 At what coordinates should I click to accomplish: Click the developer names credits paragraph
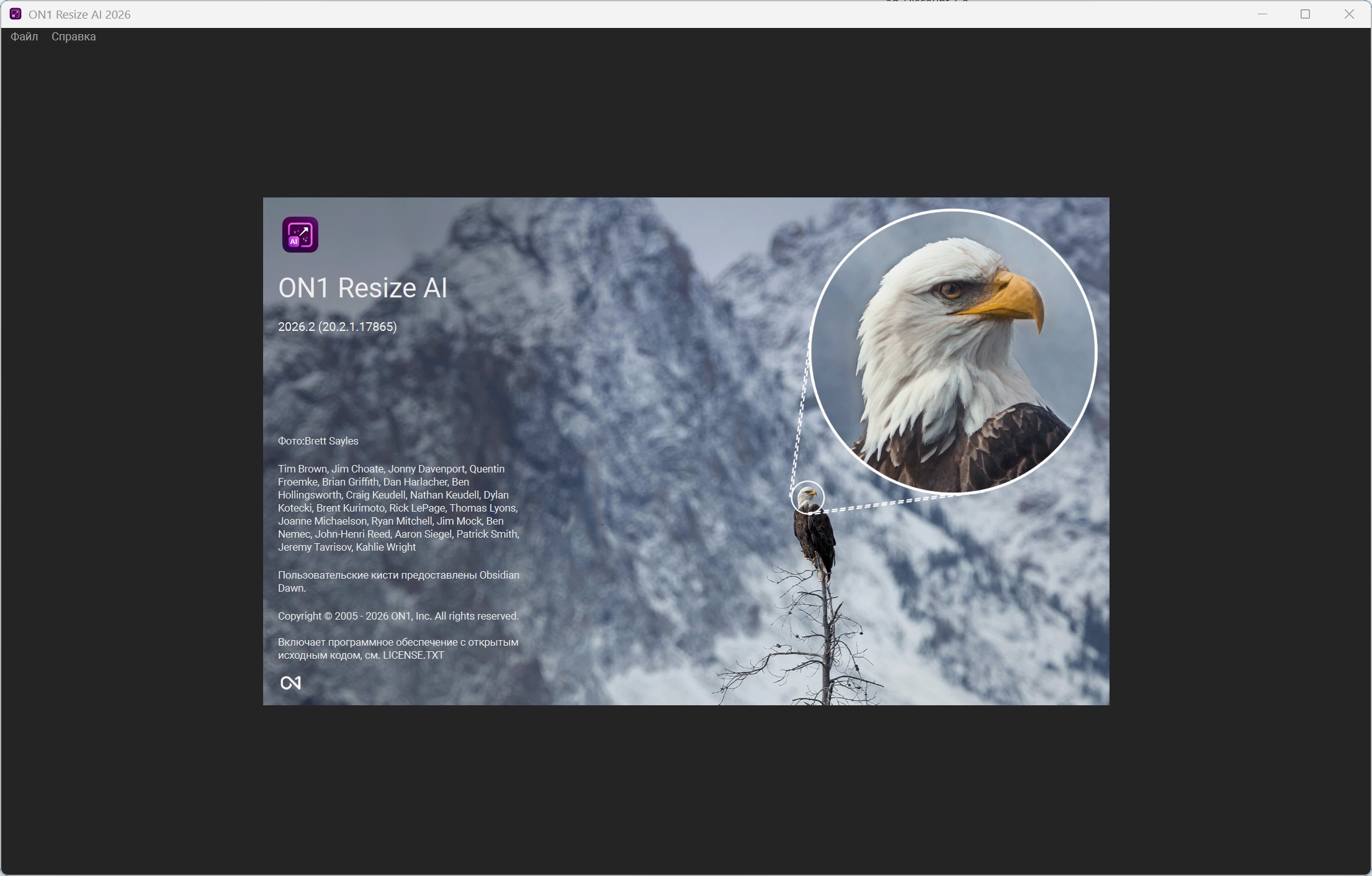[x=398, y=508]
